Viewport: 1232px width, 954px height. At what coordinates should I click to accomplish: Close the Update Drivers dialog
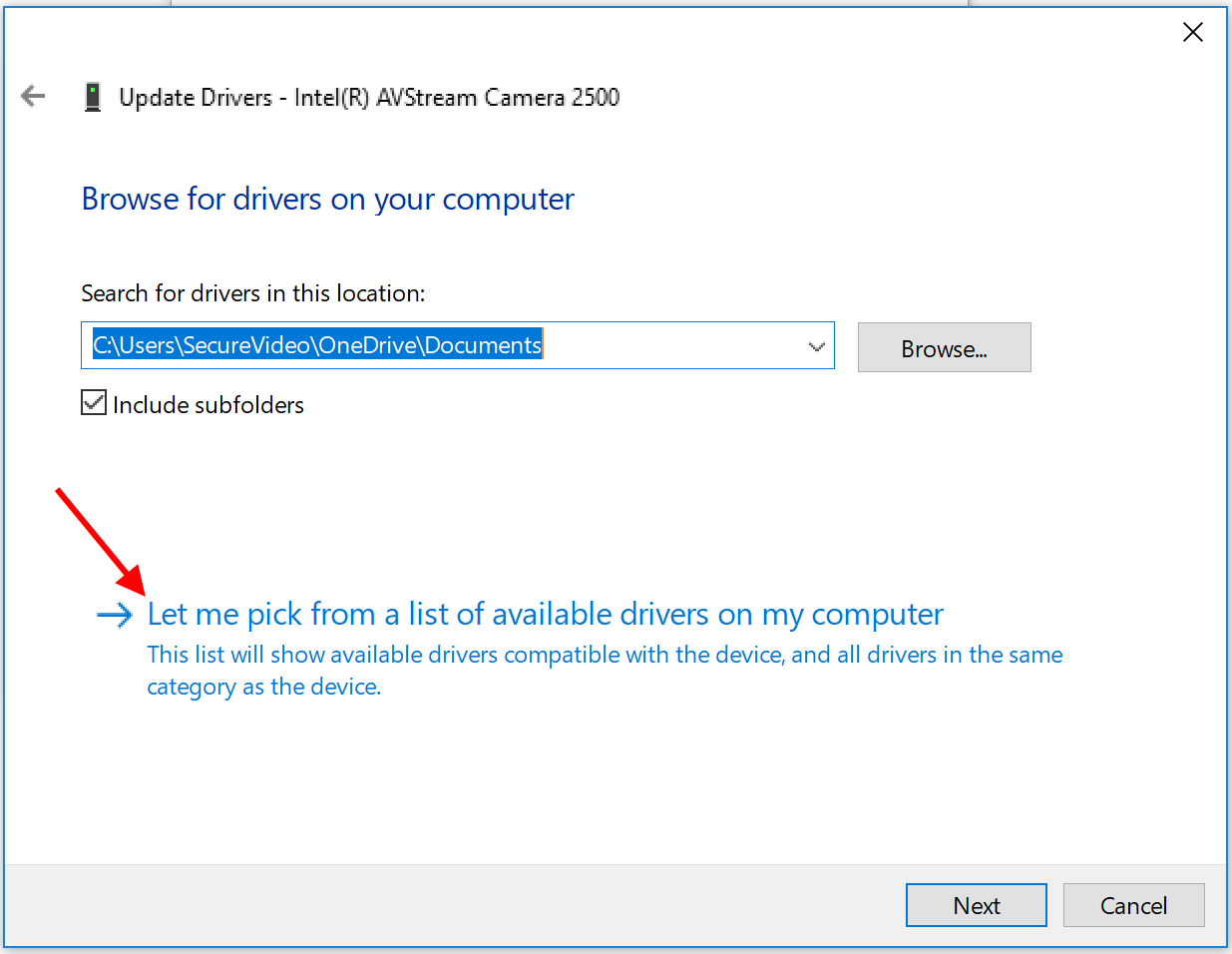(1192, 33)
